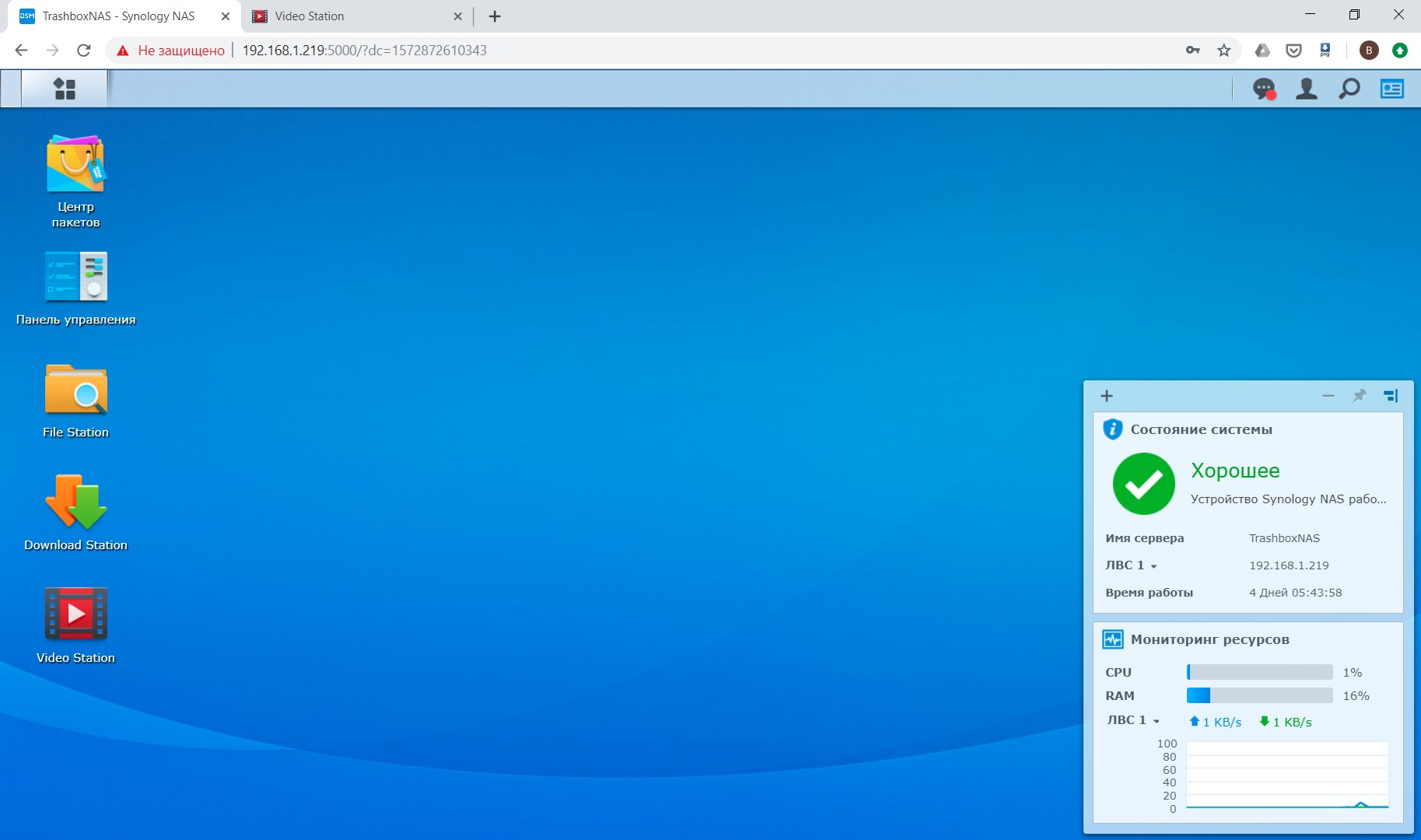The width and height of the screenshot is (1421, 840).
Task: Click server name TrashboxNAS value
Action: (x=1284, y=538)
